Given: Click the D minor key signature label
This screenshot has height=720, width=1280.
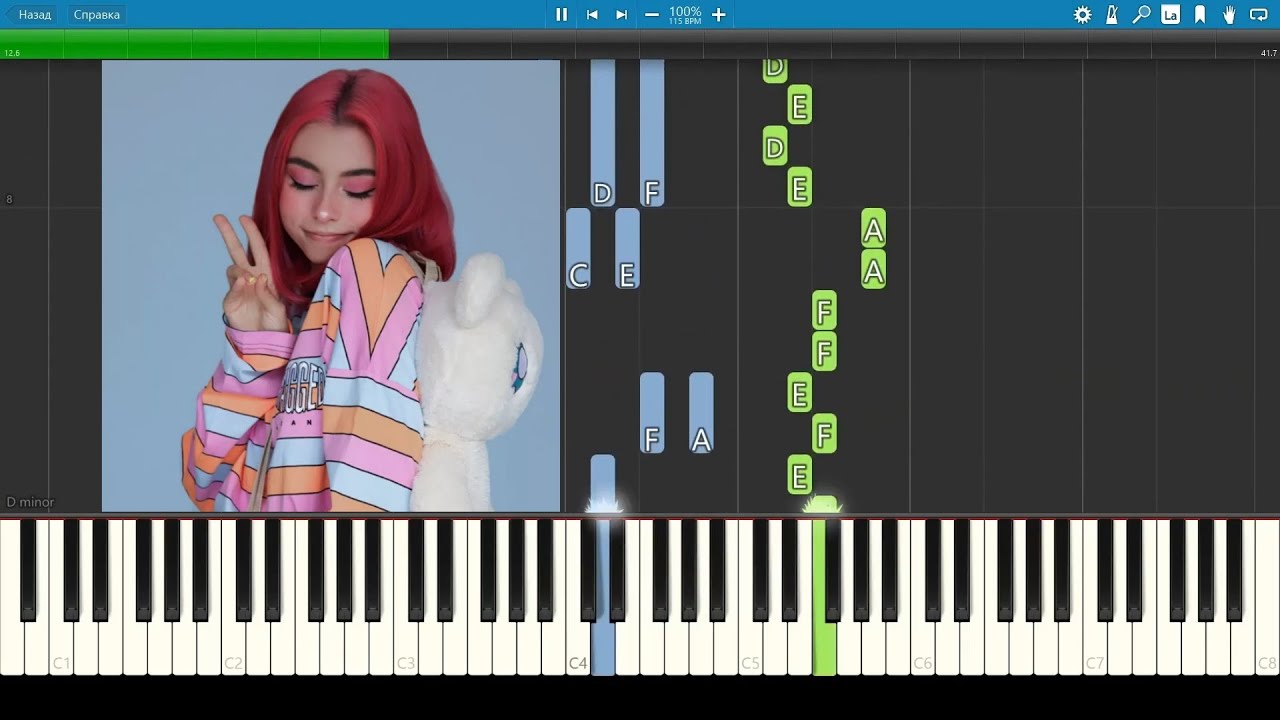Looking at the screenshot, I should pyautogui.click(x=30, y=502).
